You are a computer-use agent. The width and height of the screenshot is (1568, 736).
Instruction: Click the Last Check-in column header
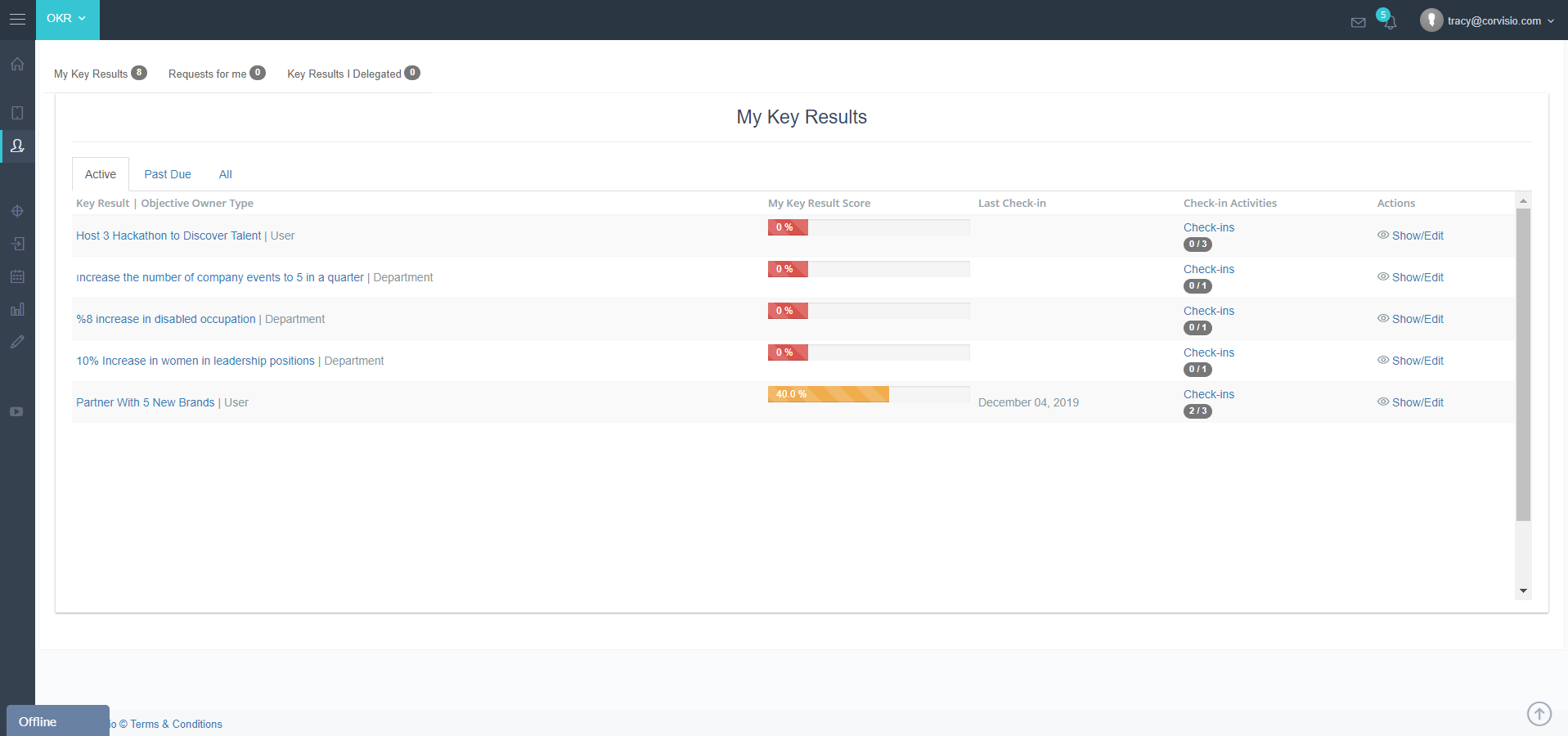pos(1012,204)
